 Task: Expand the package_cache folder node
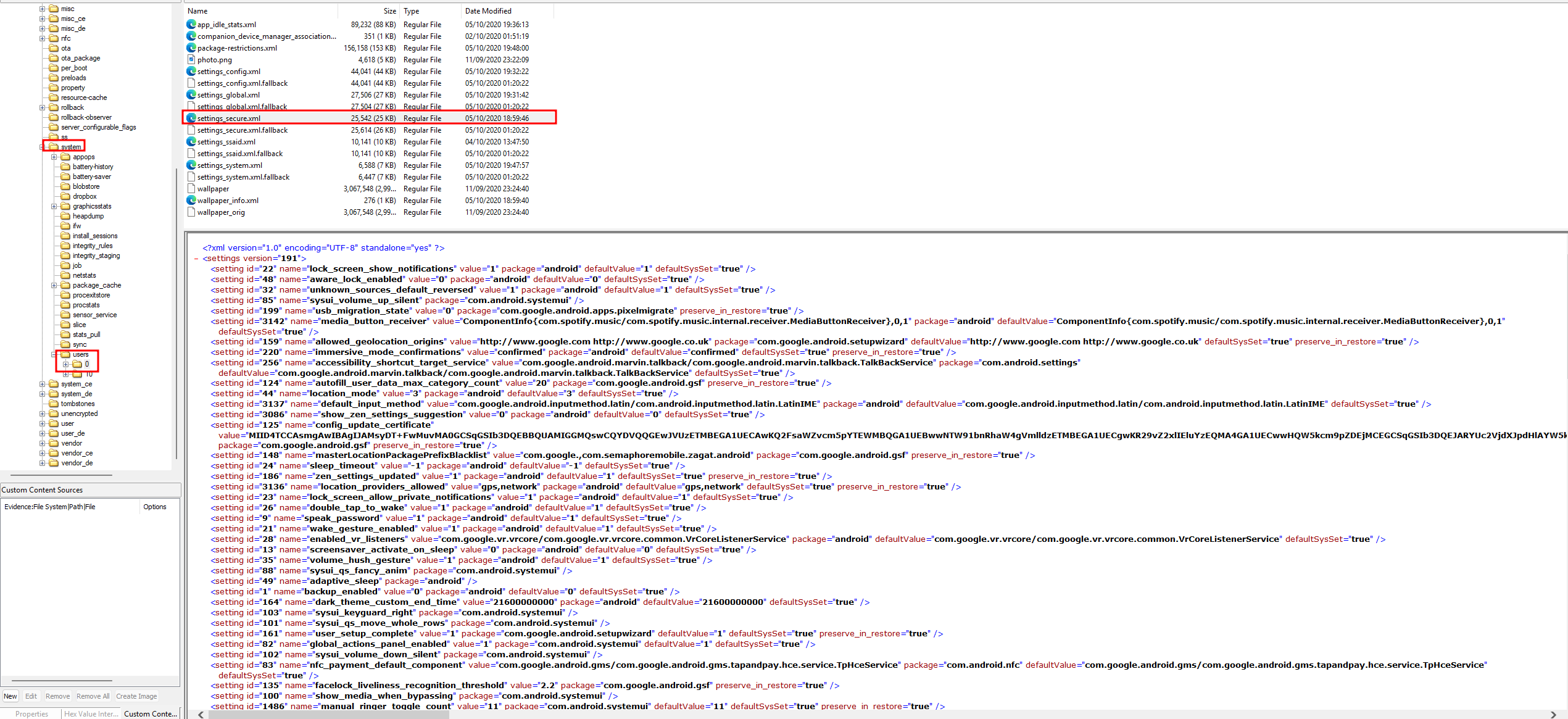[x=54, y=285]
